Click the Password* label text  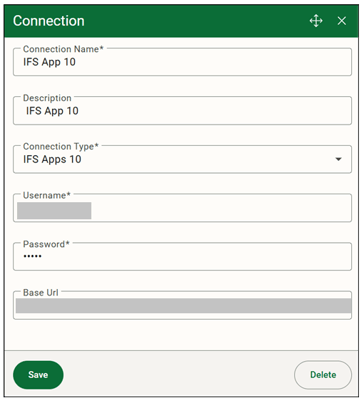[x=46, y=244]
